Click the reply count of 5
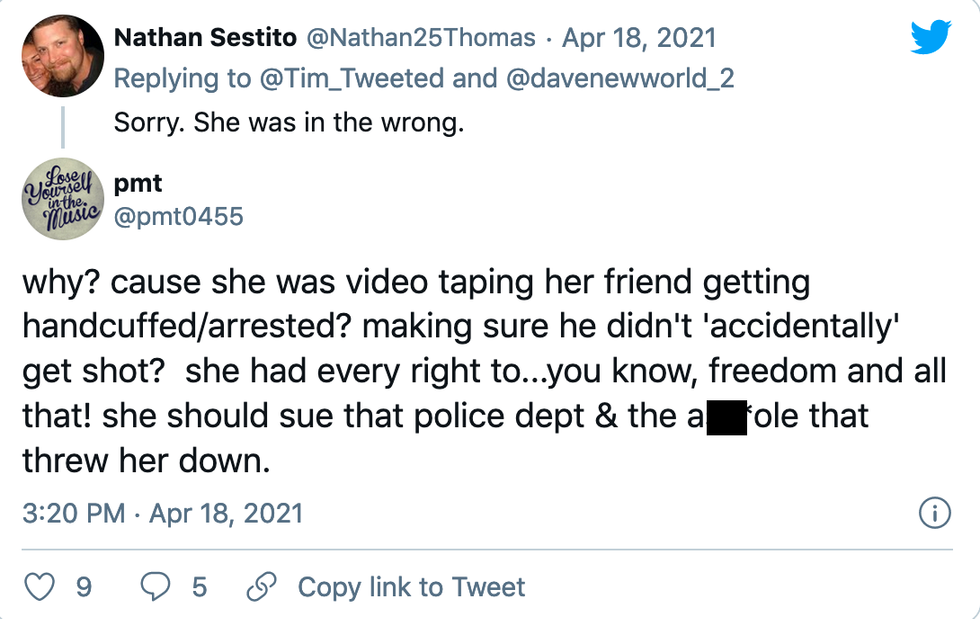 point(199,586)
